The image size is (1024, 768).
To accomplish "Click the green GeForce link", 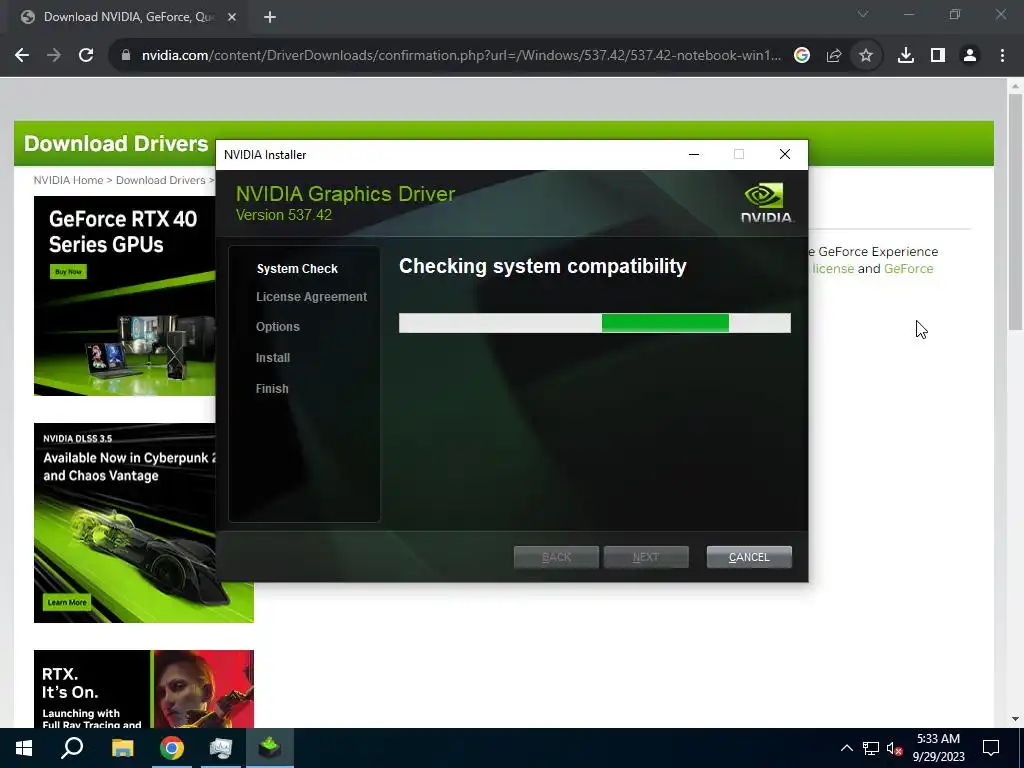I will [908, 268].
